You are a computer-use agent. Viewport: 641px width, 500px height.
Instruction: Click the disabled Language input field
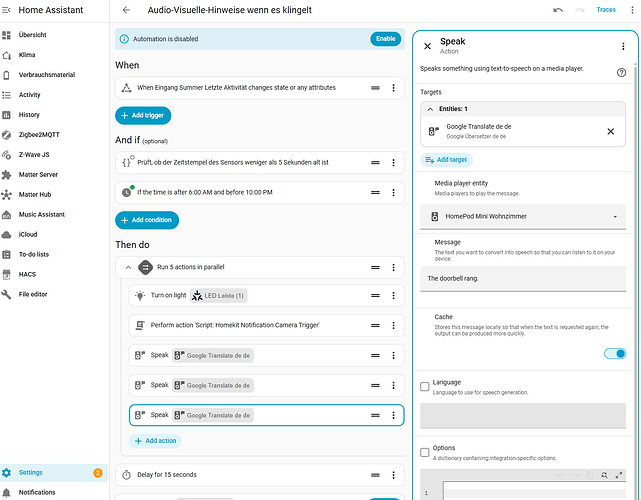click(x=523, y=416)
